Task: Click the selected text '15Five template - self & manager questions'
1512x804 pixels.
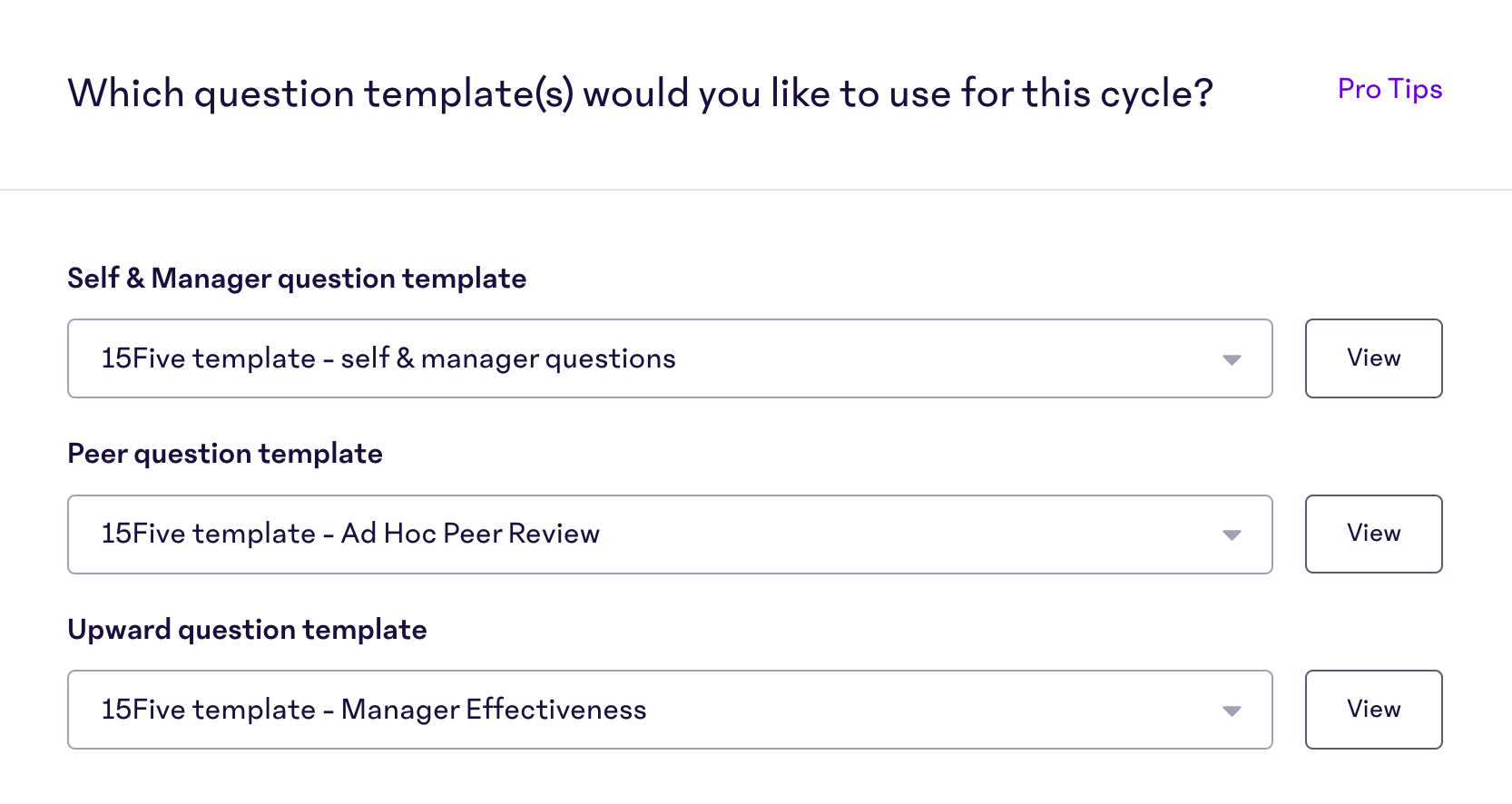Action: [x=388, y=358]
